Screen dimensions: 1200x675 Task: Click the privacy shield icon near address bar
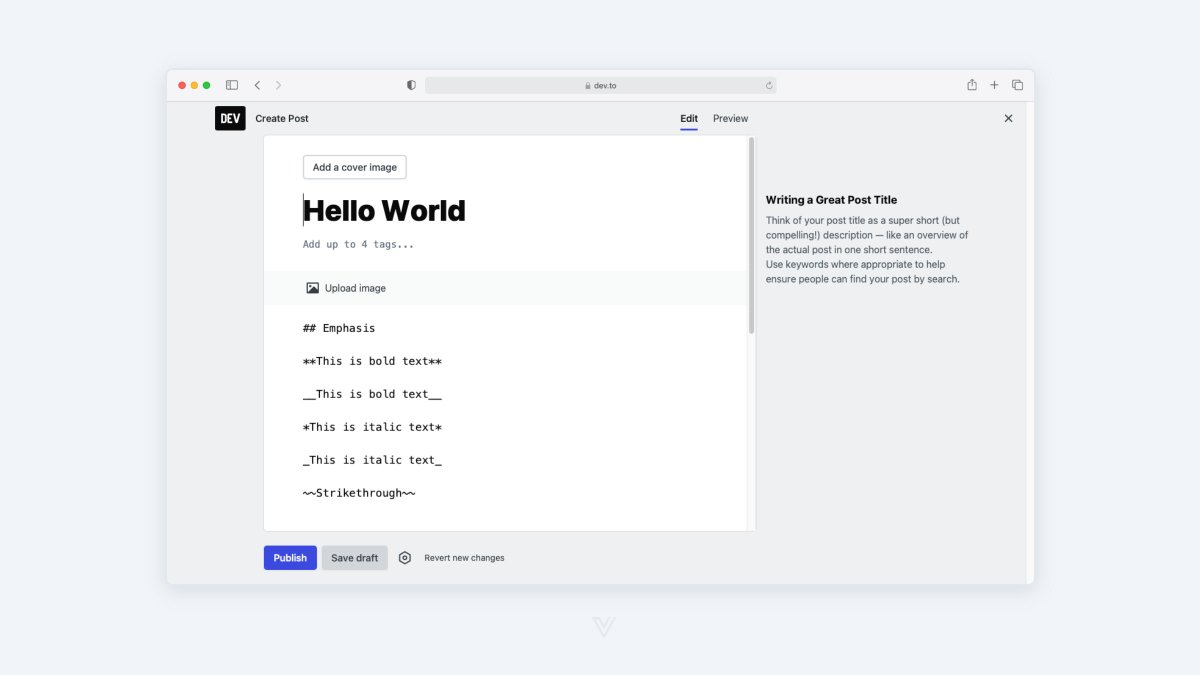coord(410,85)
